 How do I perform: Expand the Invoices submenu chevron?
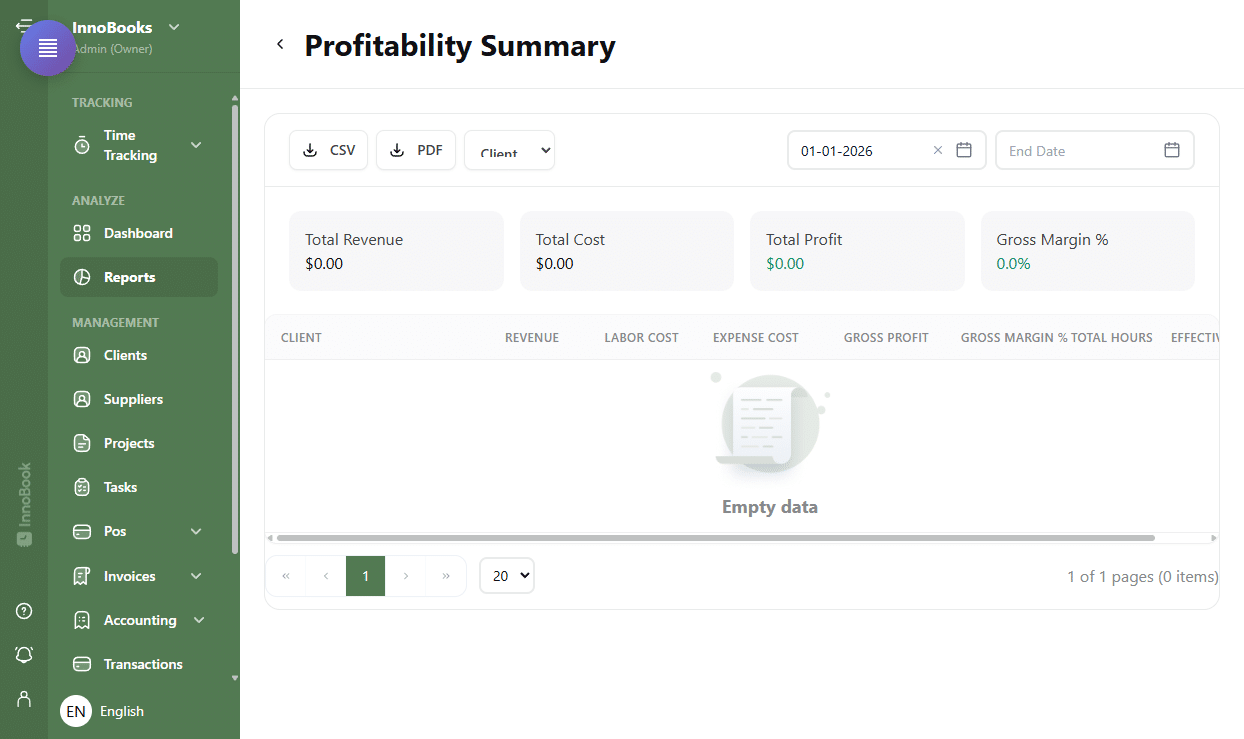coord(196,576)
